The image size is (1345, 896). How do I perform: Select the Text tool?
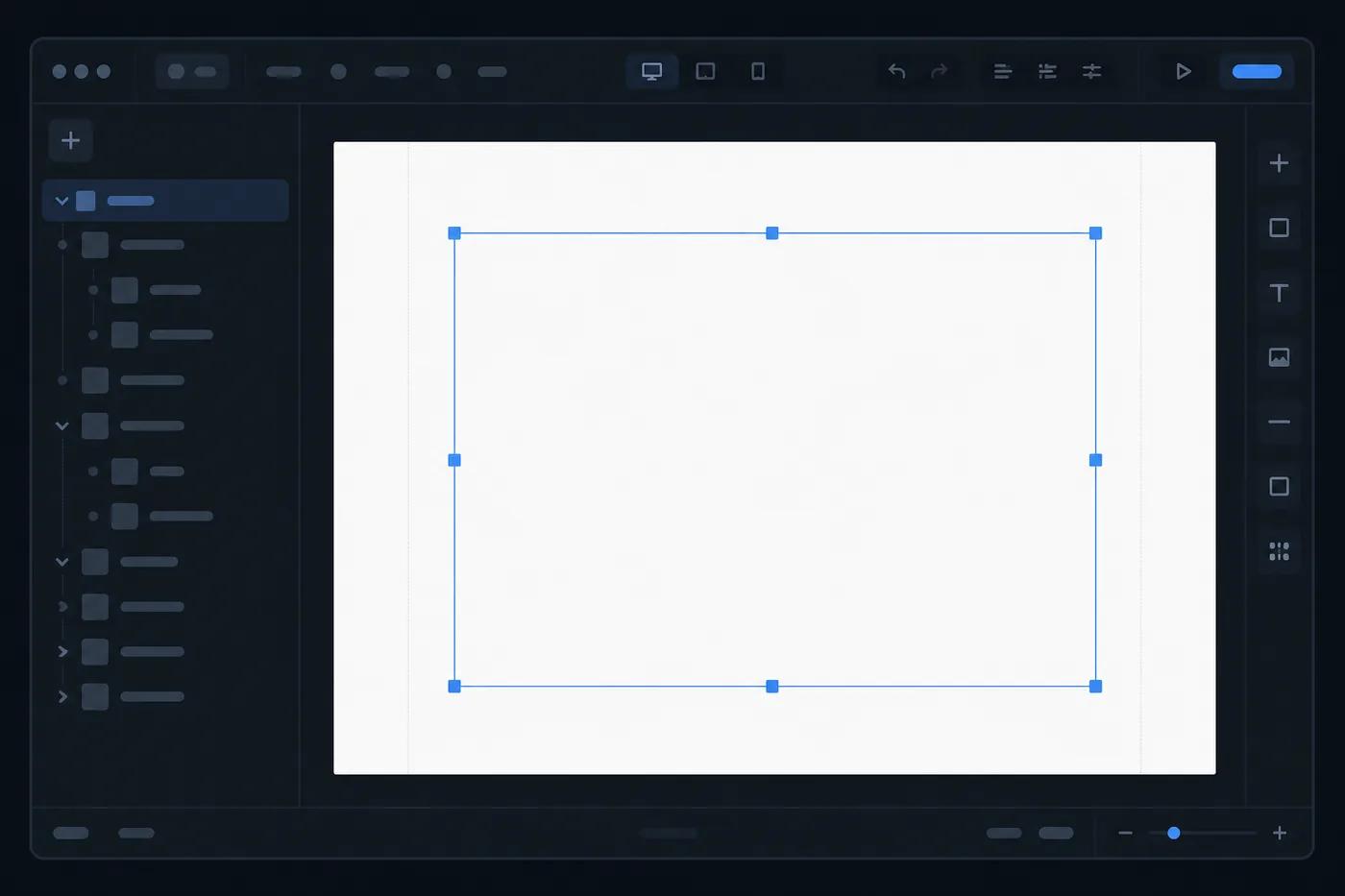point(1279,293)
